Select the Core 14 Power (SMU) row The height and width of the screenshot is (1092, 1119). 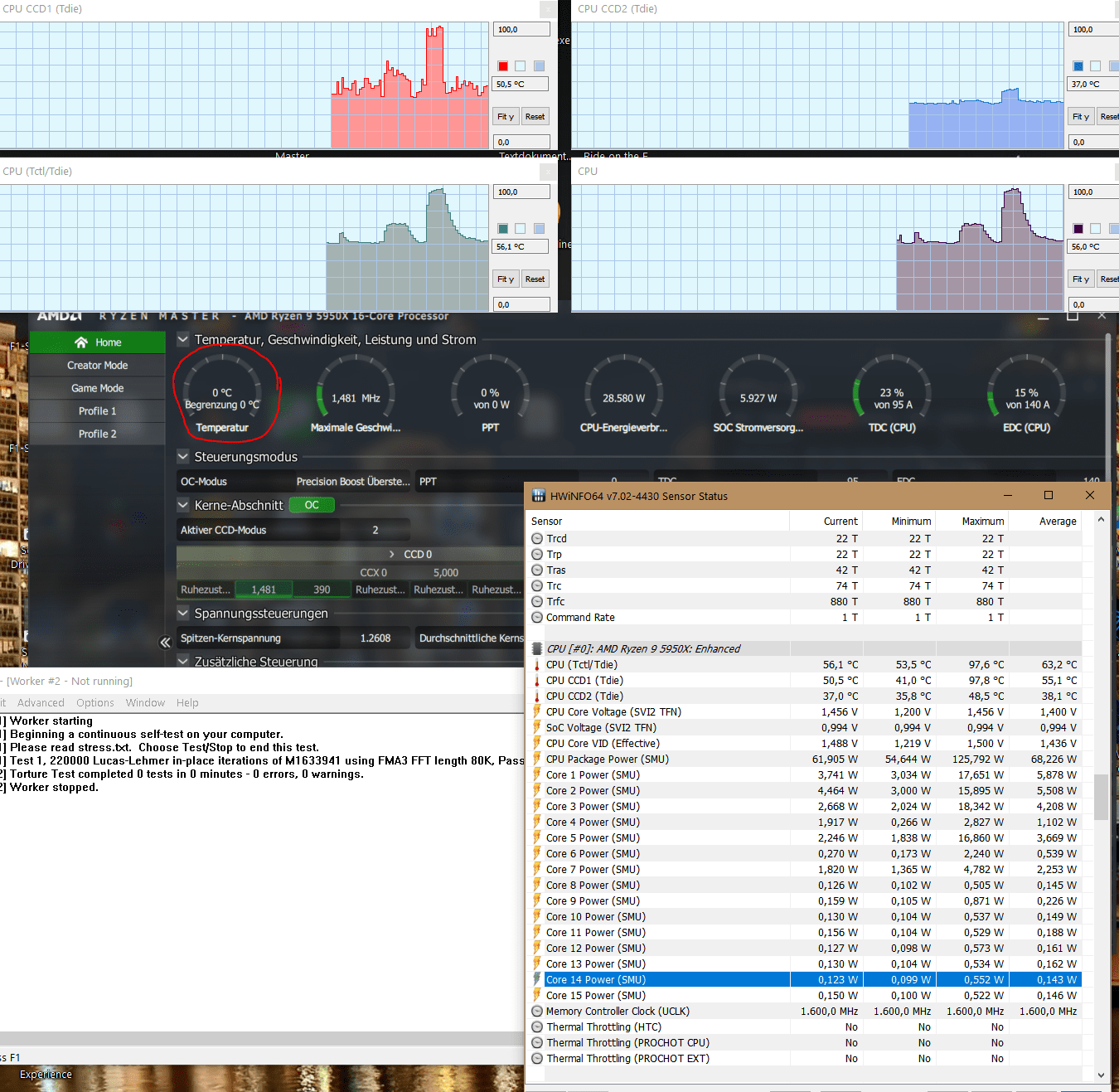[x=805, y=980]
